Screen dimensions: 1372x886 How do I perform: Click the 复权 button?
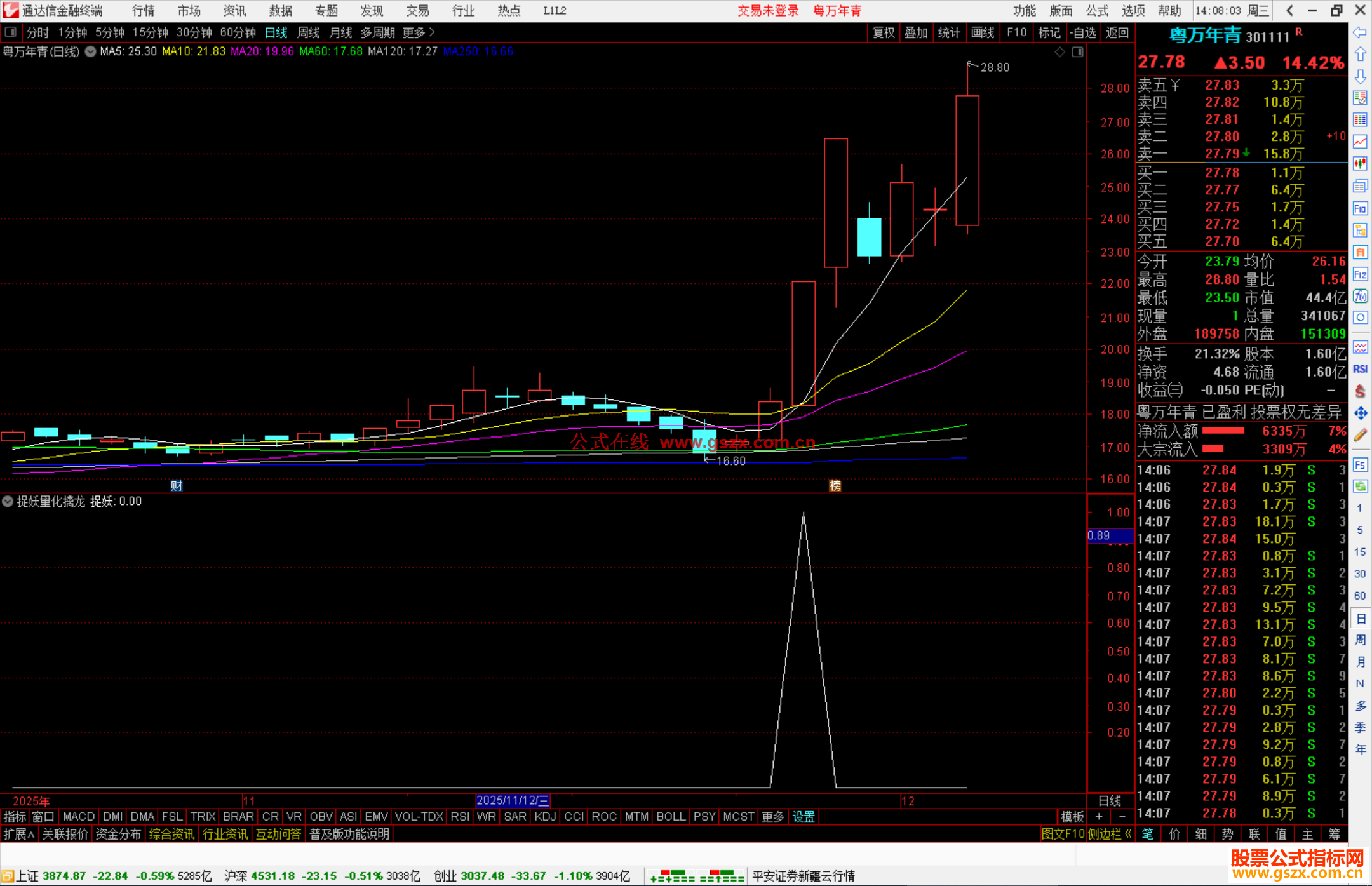[884, 32]
